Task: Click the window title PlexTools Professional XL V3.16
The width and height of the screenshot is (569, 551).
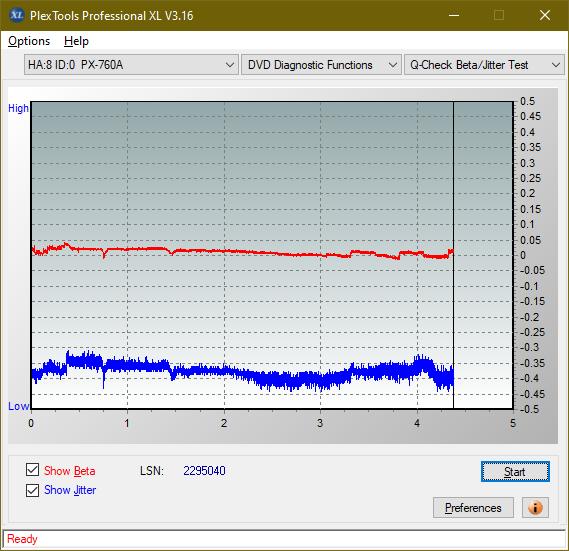Action: 111,16
